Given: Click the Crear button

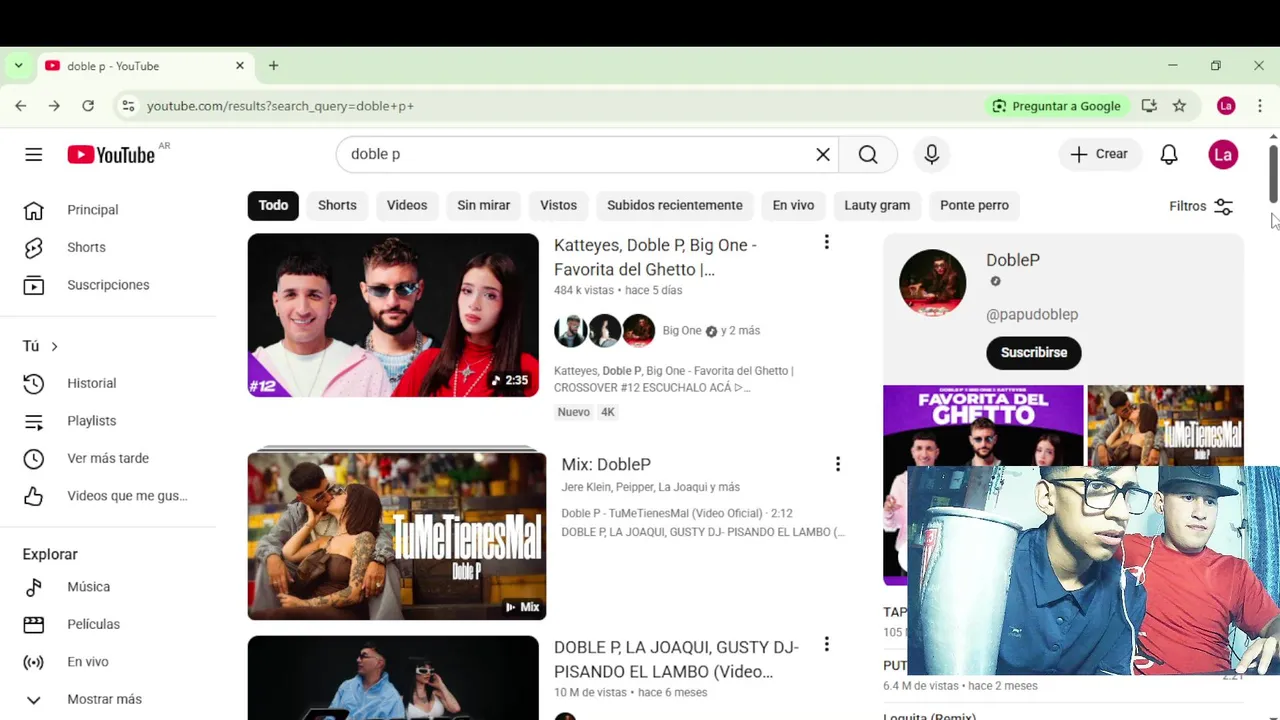Looking at the screenshot, I should pos(1099,154).
